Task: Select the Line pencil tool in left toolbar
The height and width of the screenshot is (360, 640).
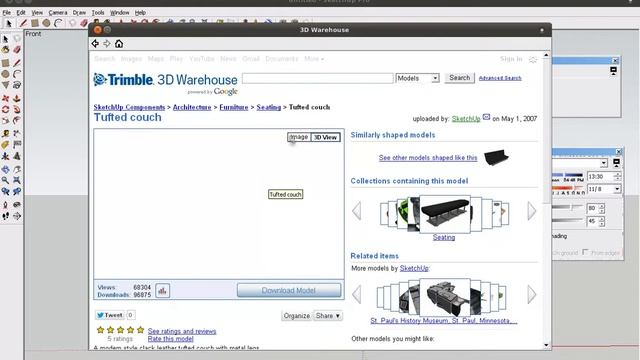Action: tap(17, 63)
